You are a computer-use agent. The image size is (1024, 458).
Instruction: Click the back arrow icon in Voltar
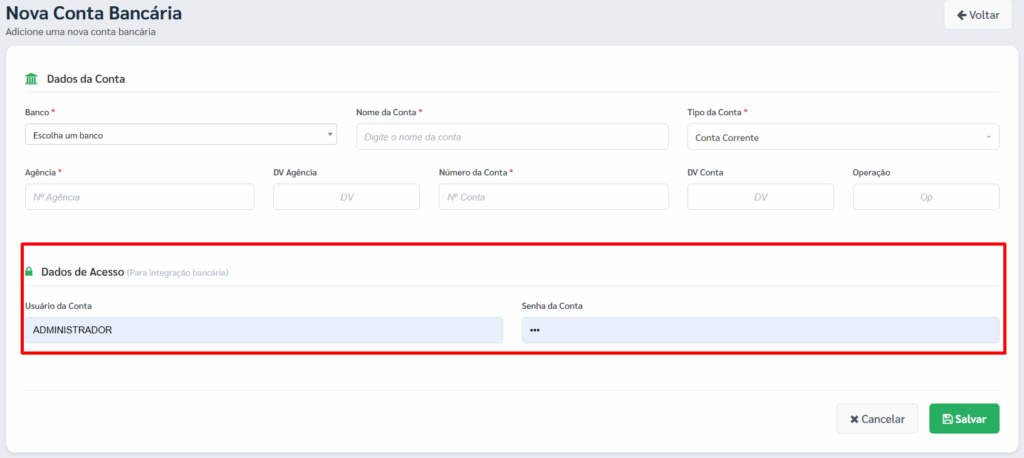coord(962,15)
